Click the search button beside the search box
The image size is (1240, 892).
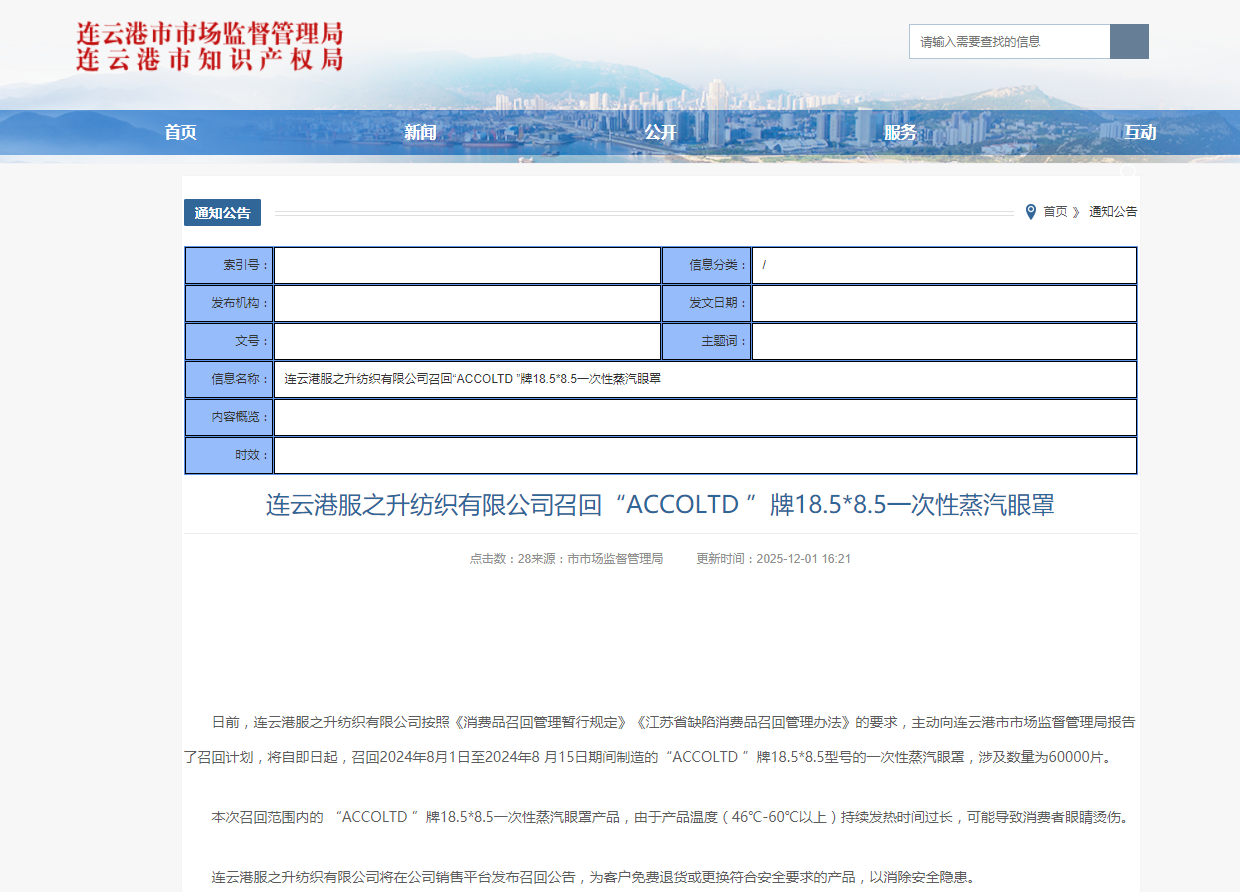(1129, 42)
